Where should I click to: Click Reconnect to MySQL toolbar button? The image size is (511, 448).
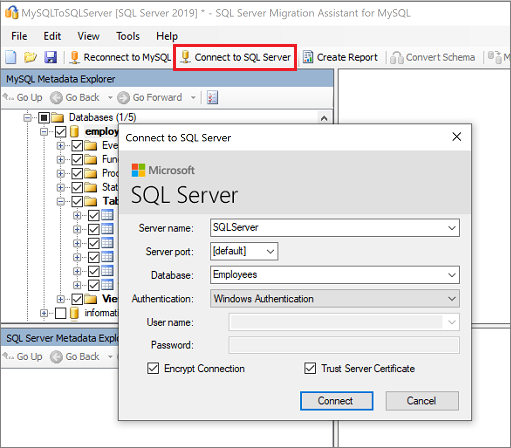(x=120, y=57)
